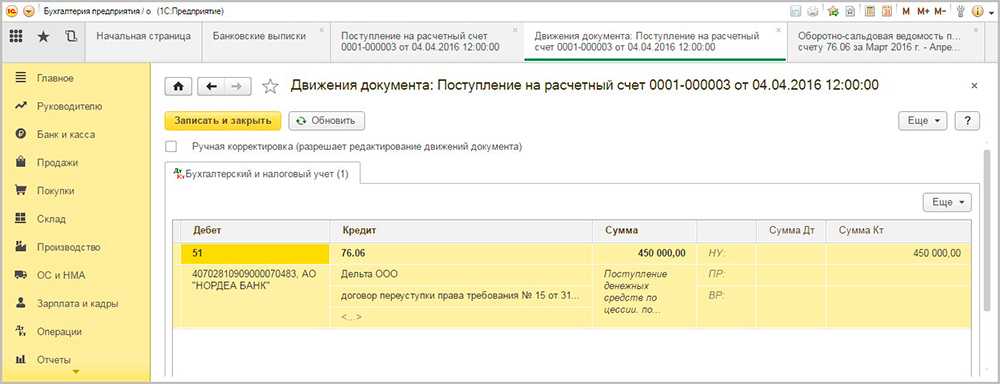Image resolution: width=1000 pixels, height=384 pixels.
Task: Go back with the left arrow button
Action: click(211, 87)
